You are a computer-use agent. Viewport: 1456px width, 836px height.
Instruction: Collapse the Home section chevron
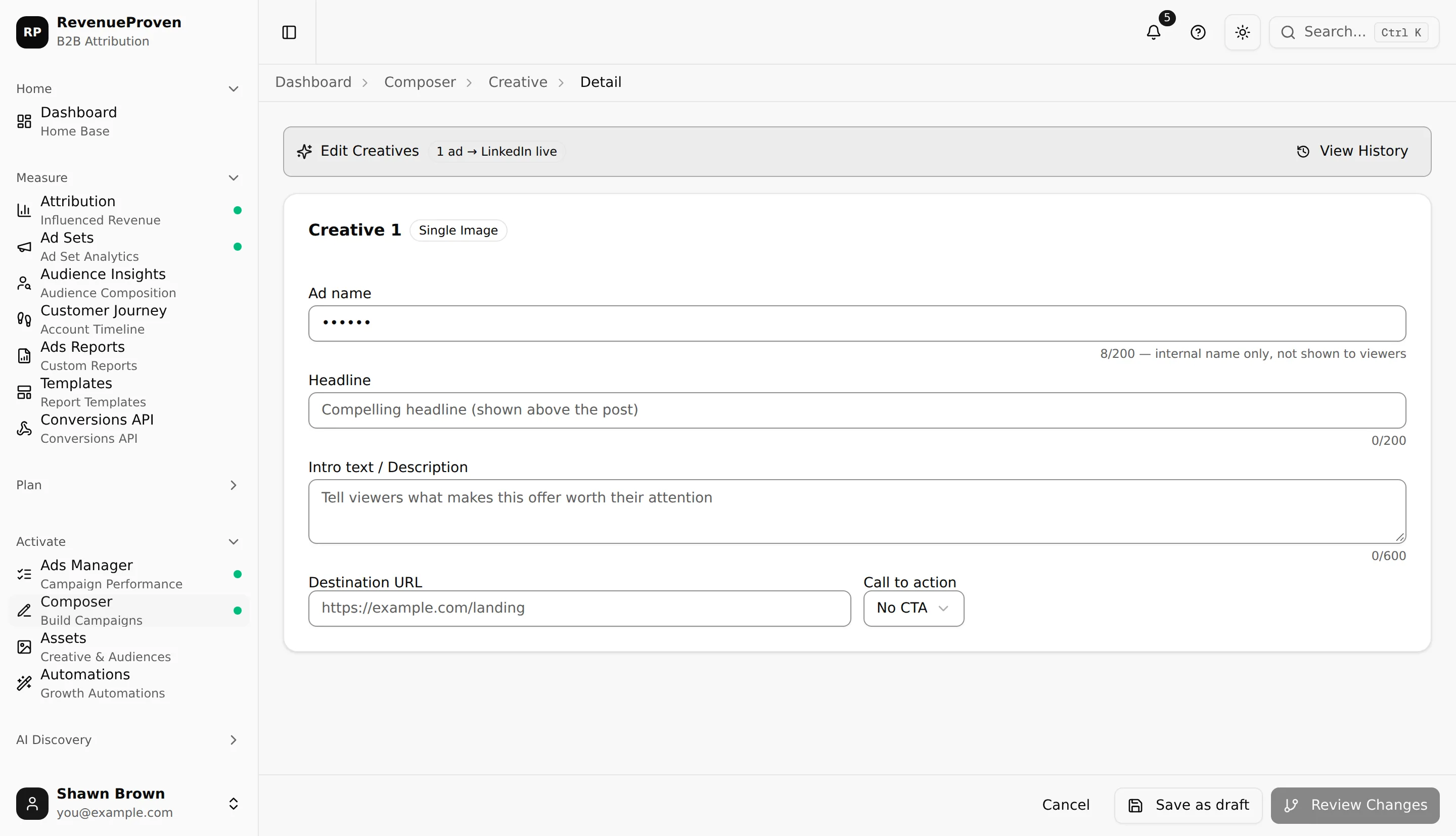tap(233, 89)
